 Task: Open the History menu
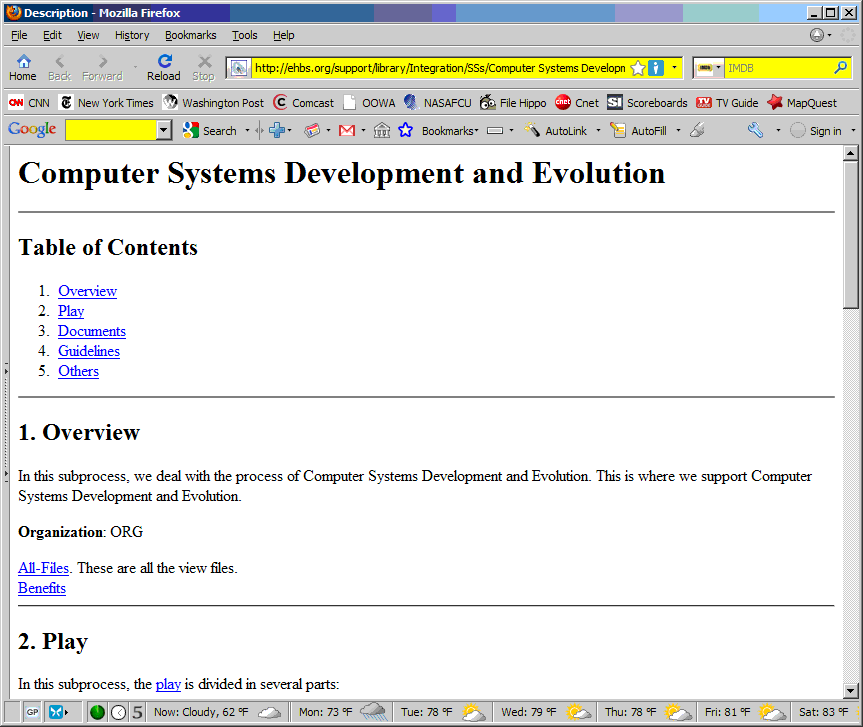(x=132, y=35)
